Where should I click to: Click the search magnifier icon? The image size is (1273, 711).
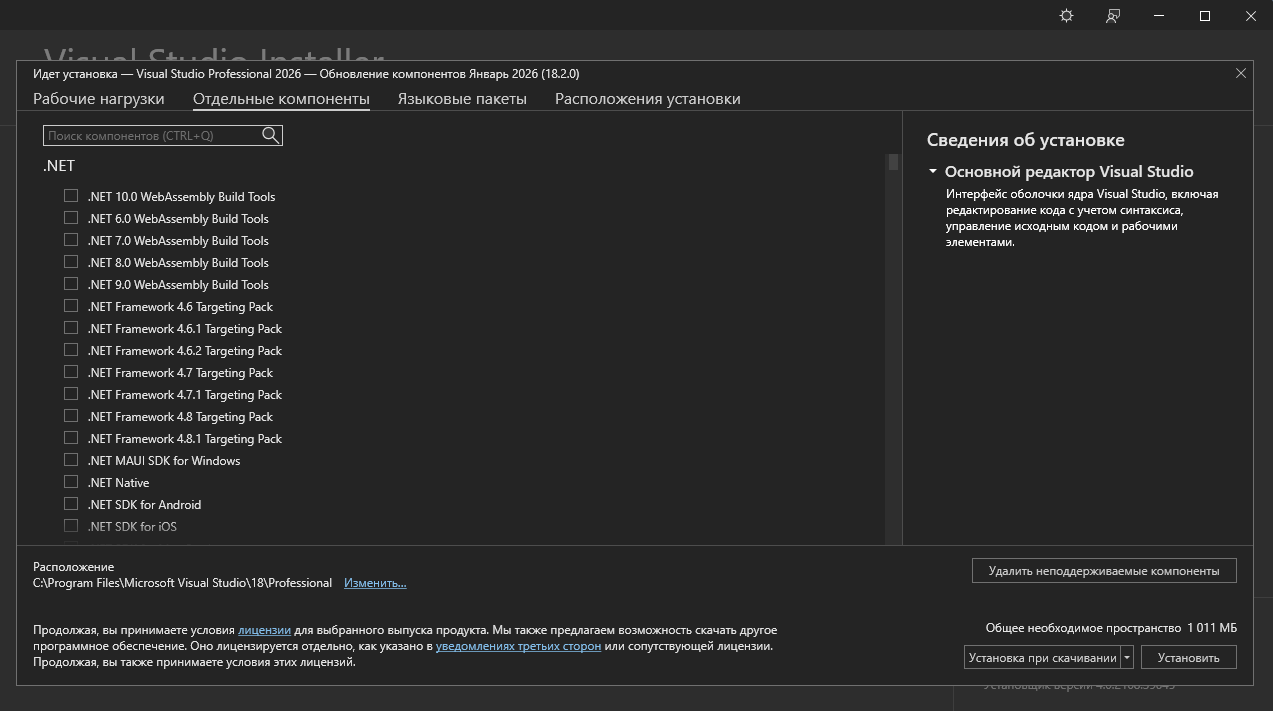pos(270,135)
